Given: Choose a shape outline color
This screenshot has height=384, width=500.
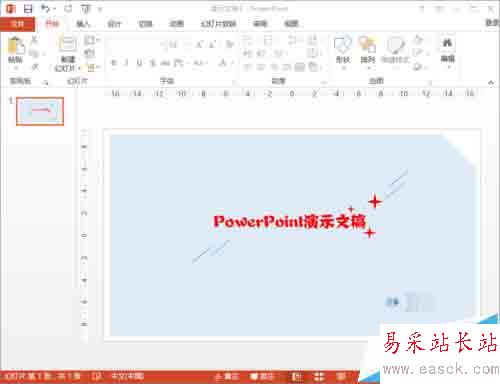Looking at the screenshot, I should (x=419, y=53).
